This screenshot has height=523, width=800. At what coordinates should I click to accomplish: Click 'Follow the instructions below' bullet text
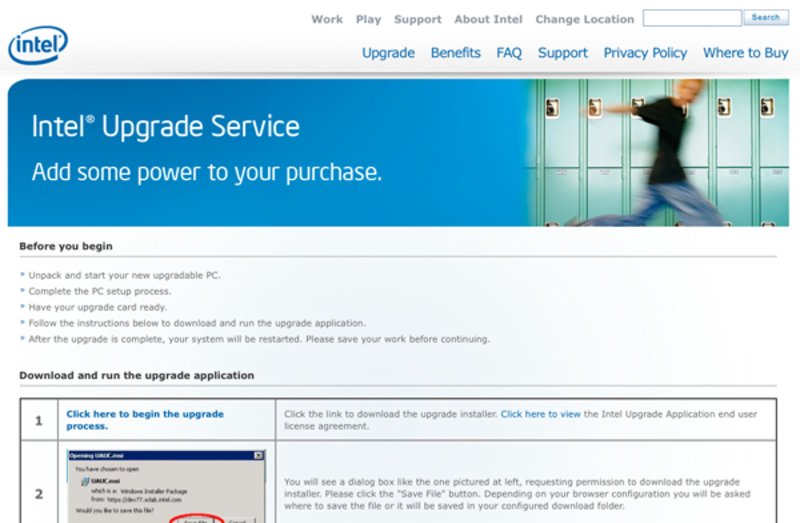[197, 323]
